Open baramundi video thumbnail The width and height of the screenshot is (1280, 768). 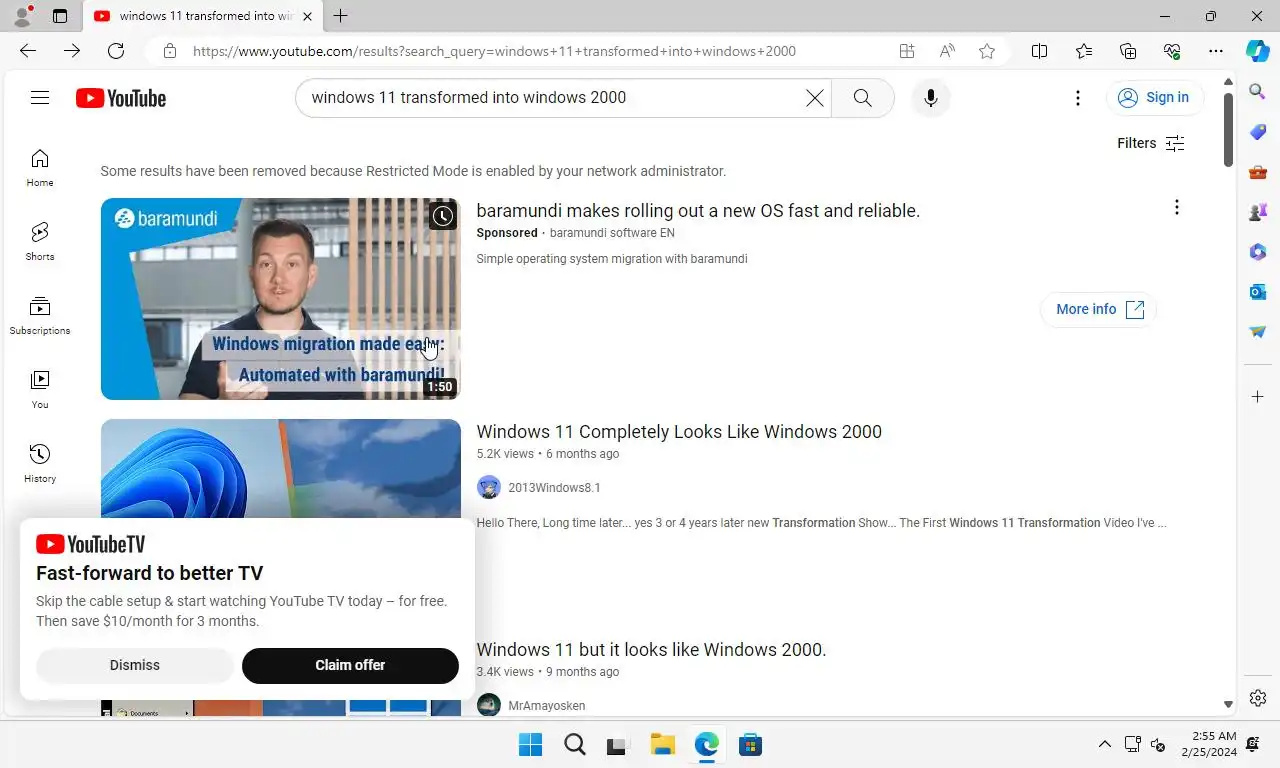281,299
